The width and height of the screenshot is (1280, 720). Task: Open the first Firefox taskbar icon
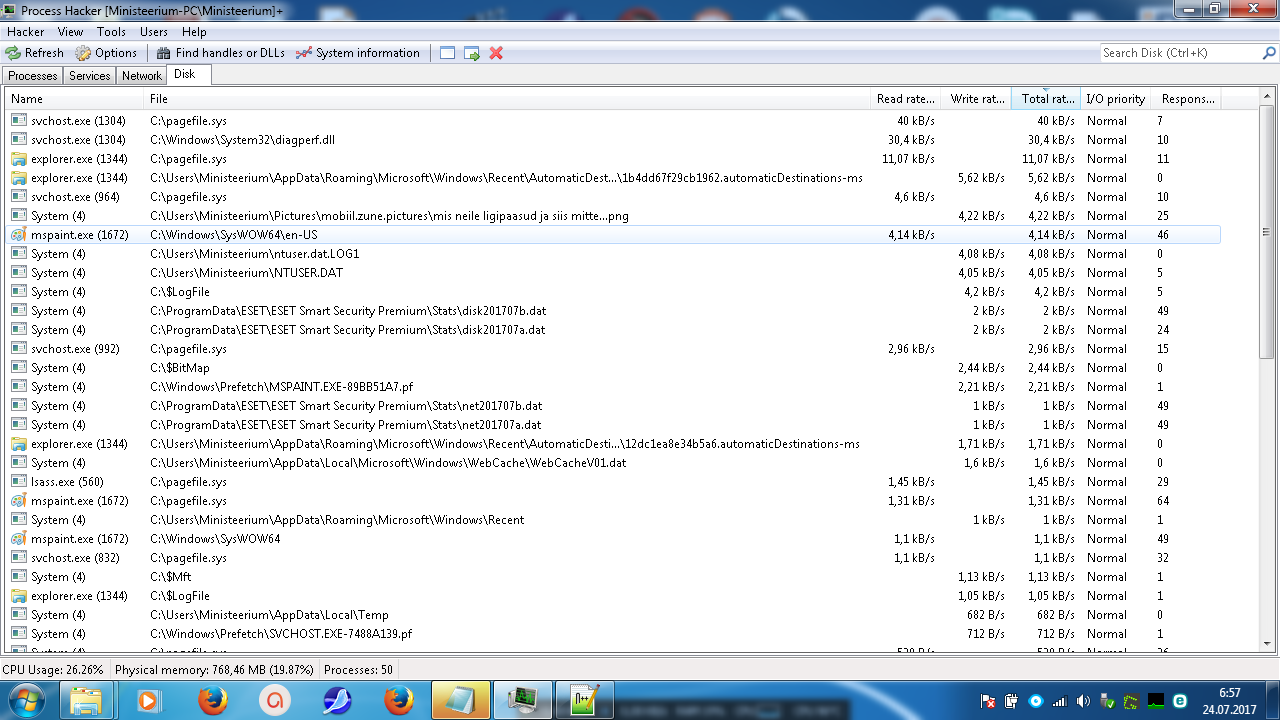(x=212, y=700)
